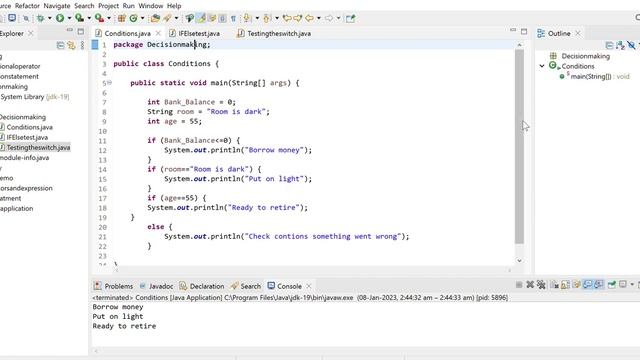Click the New Java Package icon

(122, 18)
